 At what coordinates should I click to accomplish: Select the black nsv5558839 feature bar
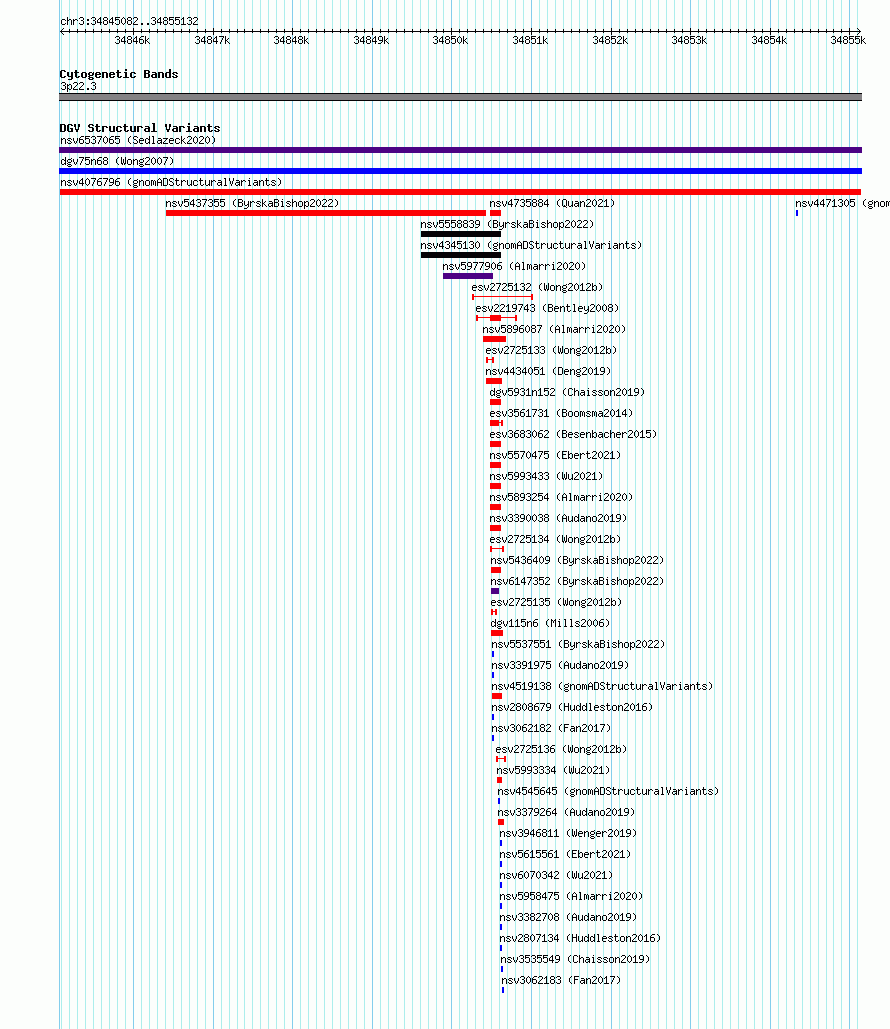[x=461, y=234]
